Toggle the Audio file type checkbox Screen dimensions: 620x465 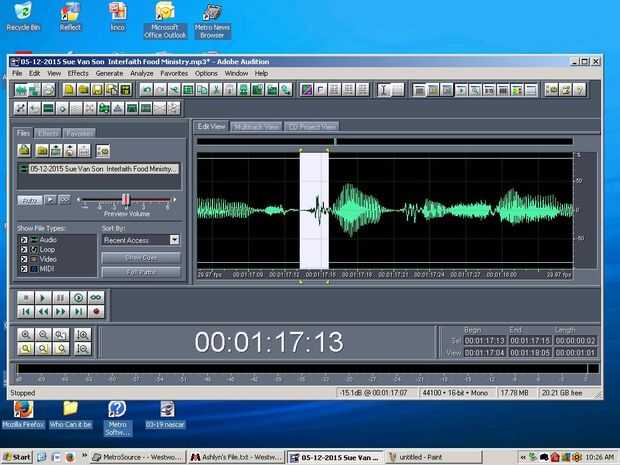pyautogui.click(x=24, y=240)
